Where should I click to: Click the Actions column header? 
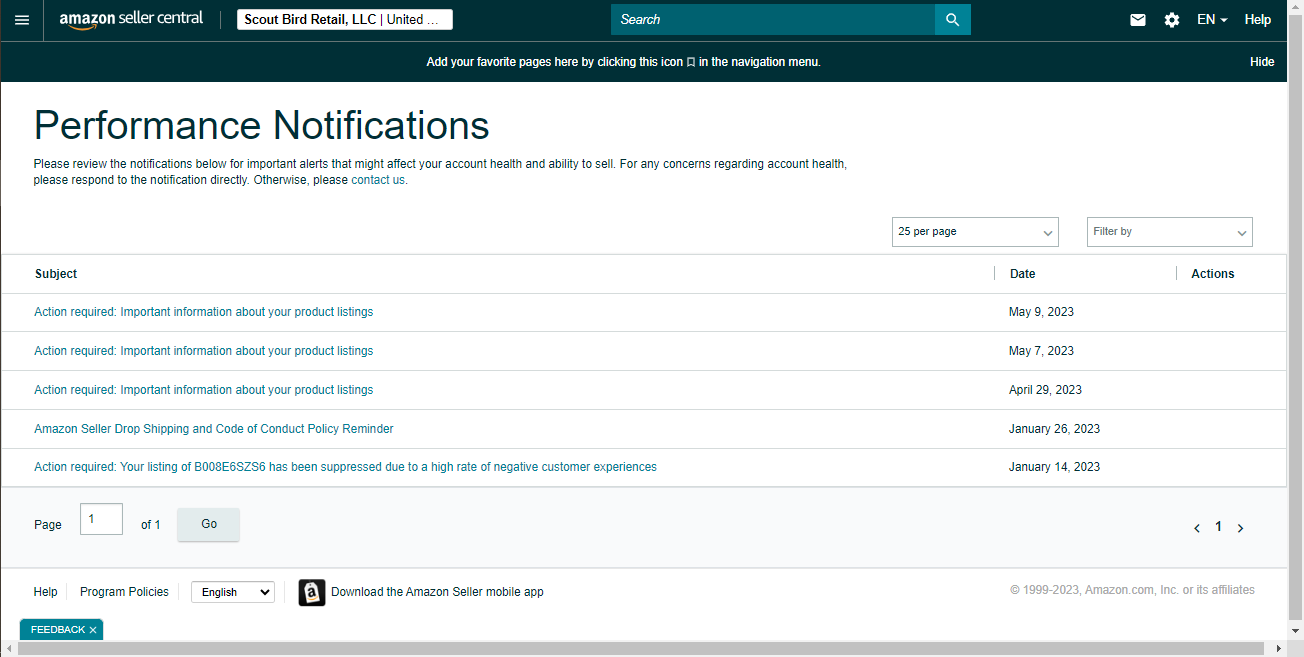pyautogui.click(x=1213, y=274)
